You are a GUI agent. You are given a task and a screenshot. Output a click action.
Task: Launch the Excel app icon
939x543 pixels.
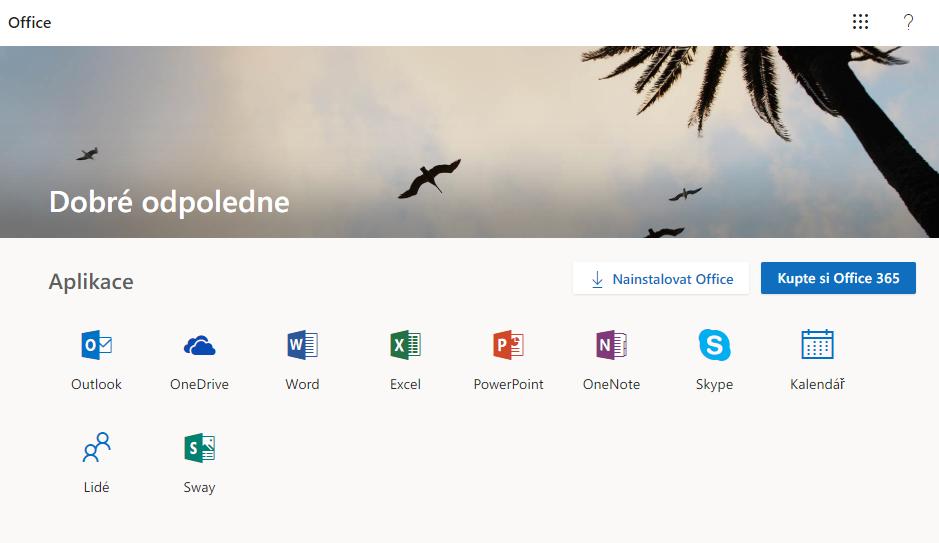(x=405, y=345)
